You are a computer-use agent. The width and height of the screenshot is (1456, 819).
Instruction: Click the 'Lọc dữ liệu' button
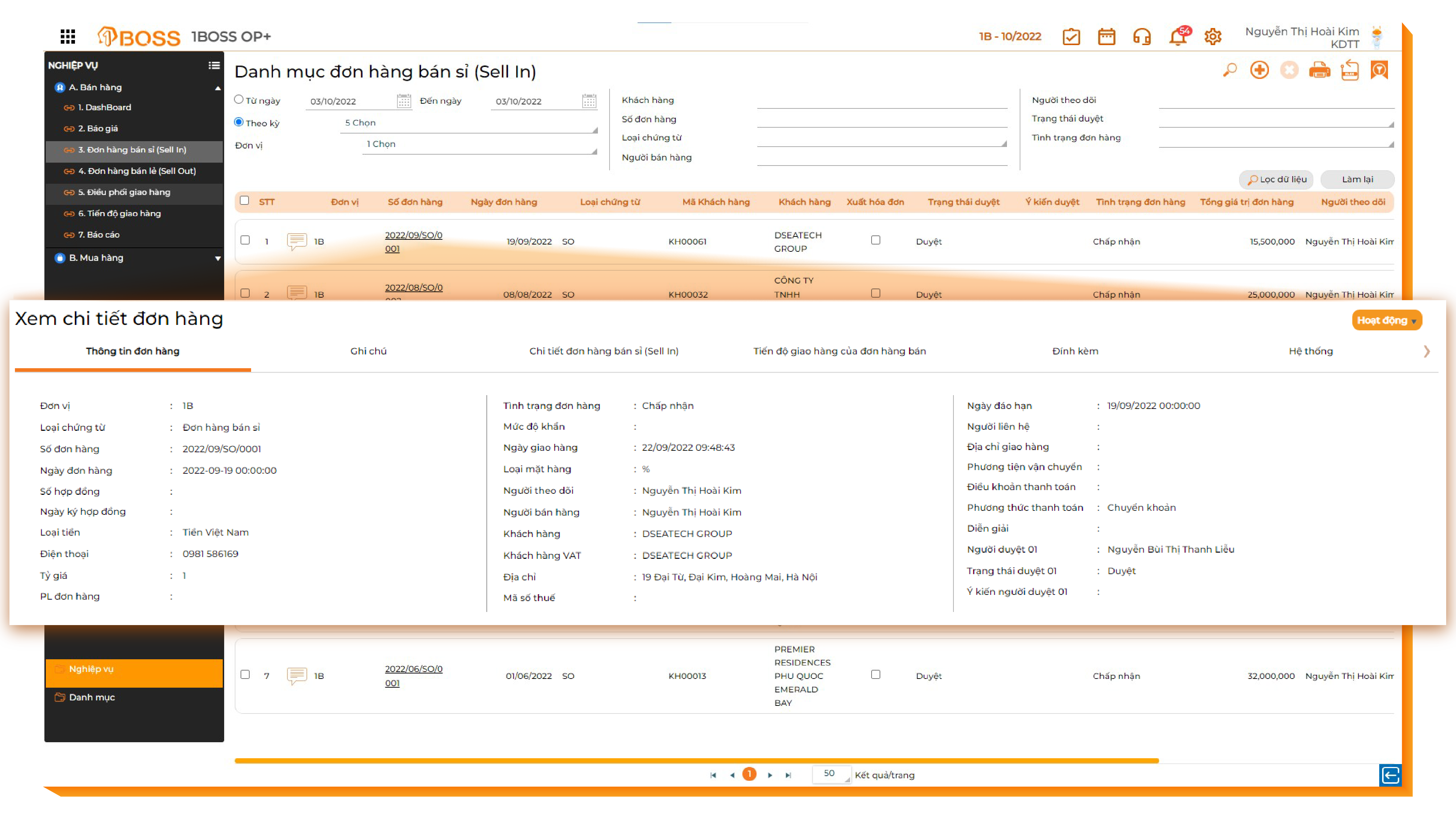(x=1277, y=179)
